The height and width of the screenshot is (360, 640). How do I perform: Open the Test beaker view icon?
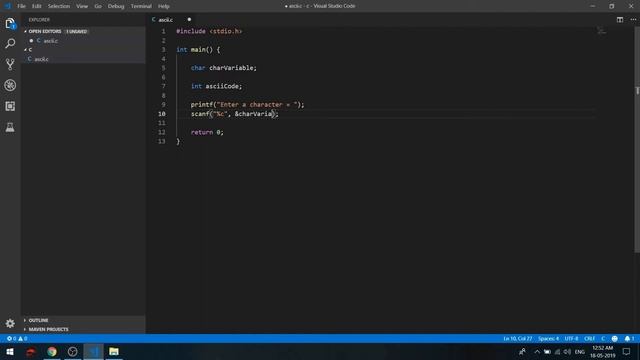[10, 127]
